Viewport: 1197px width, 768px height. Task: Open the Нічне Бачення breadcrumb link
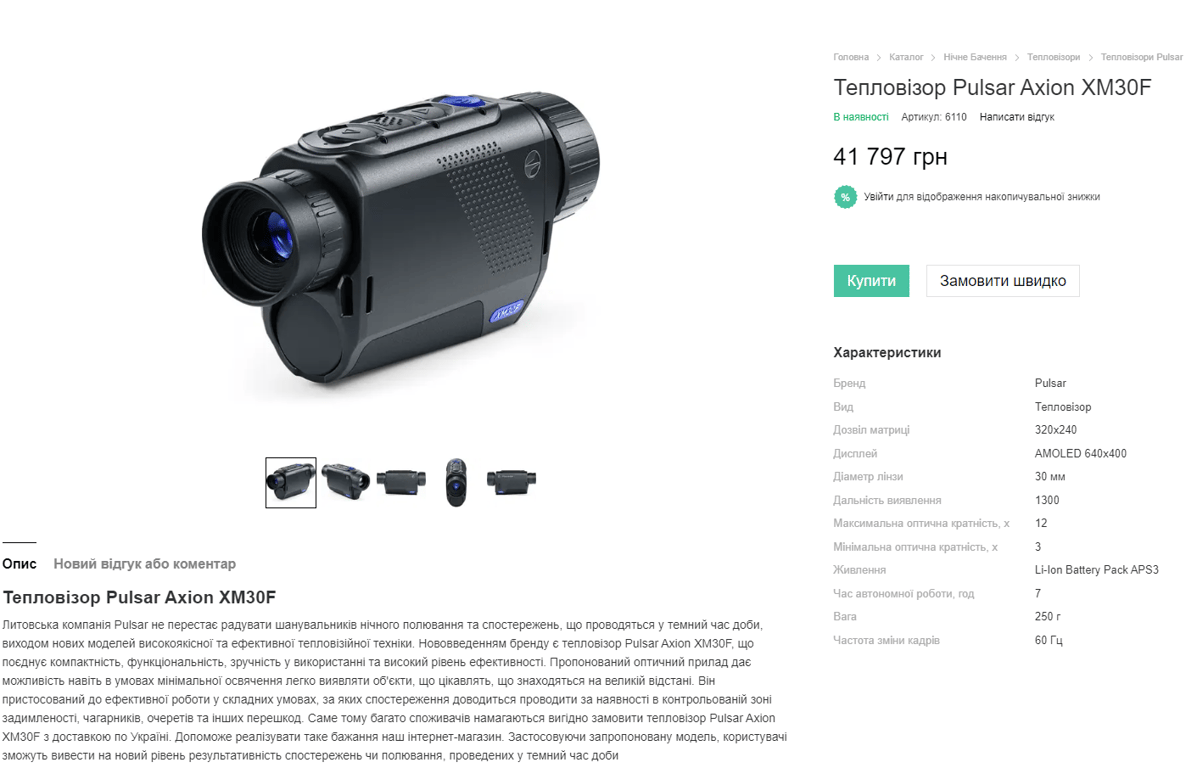coord(975,57)
